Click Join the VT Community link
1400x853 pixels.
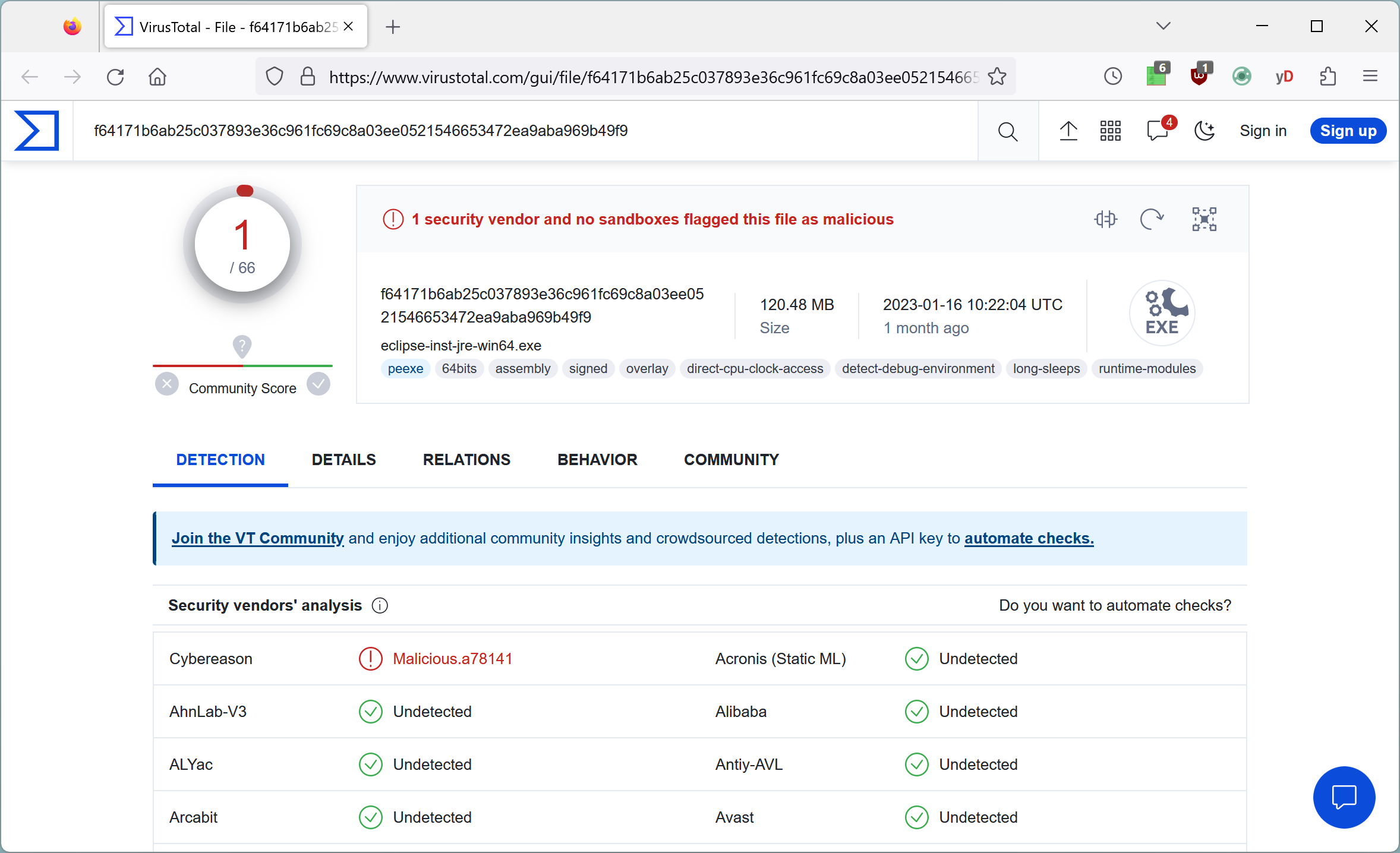pyautogui.click(x=257, y=538)
